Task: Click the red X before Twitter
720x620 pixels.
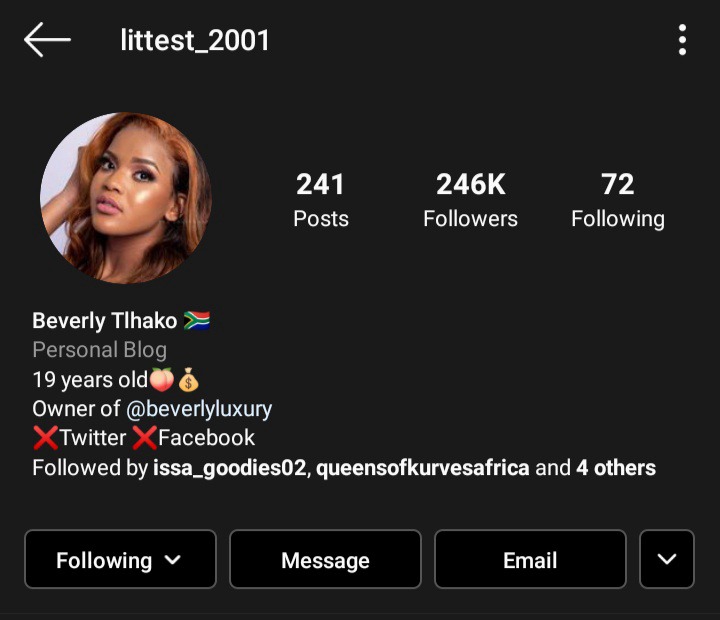Action: pyautogui.click(x=45, y=438)
